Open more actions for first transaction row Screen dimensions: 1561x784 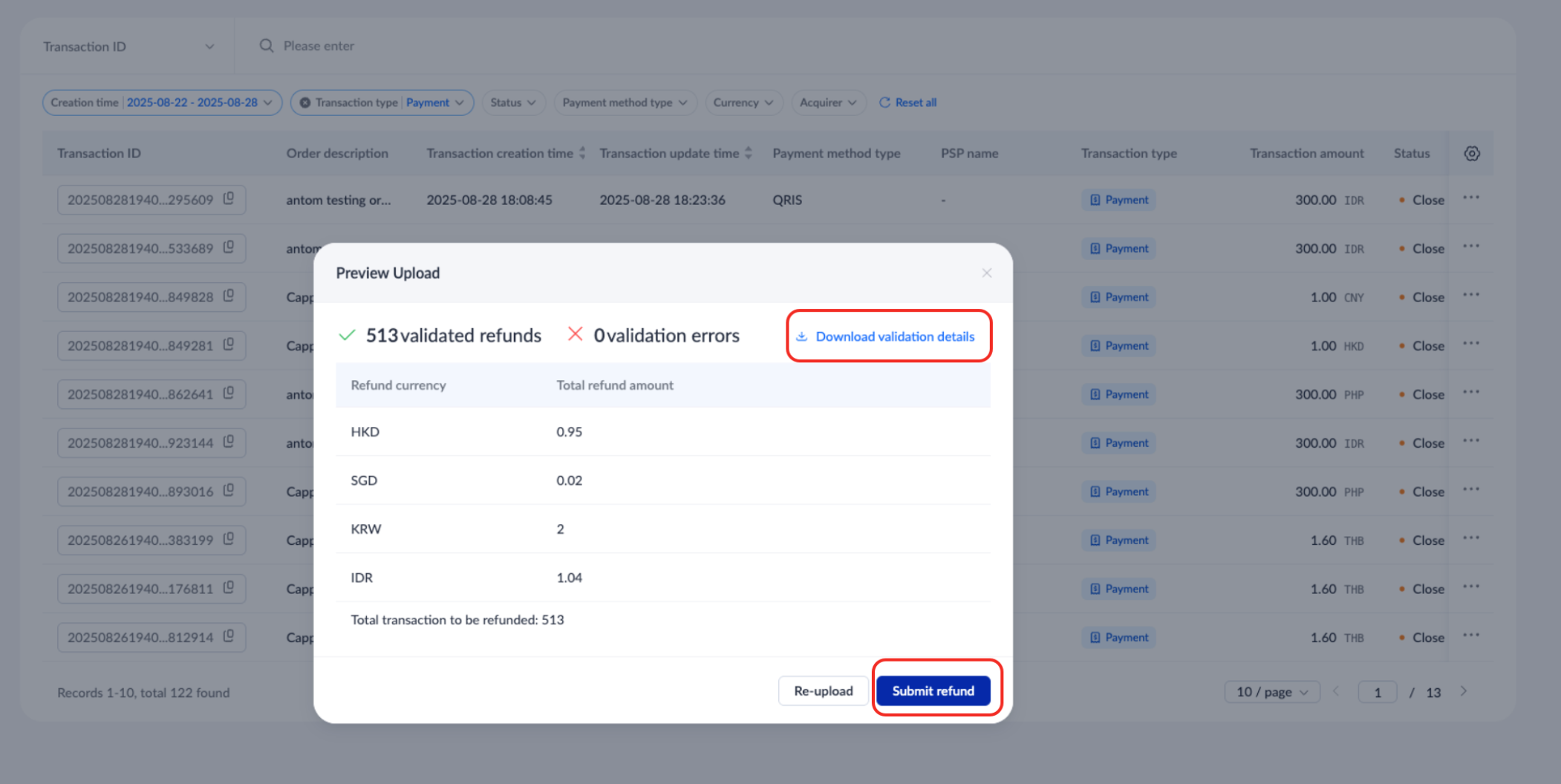(x=1470, y=198)
